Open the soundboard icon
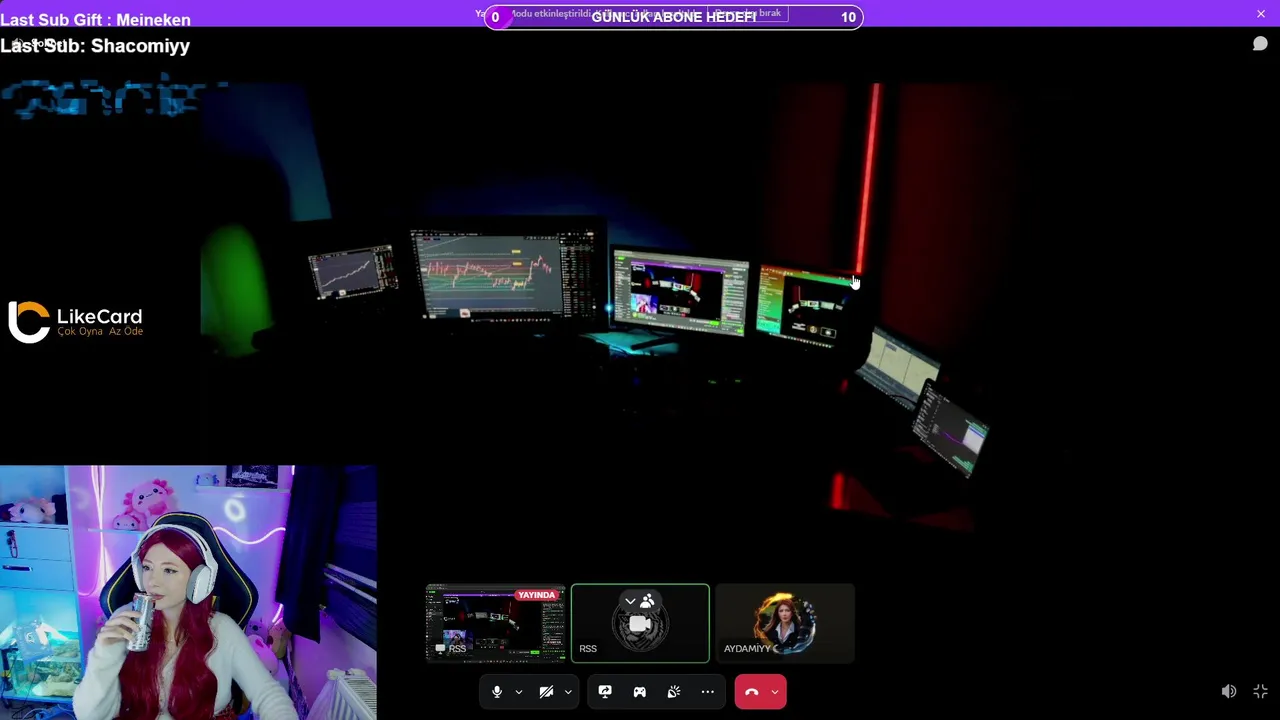The image size is (1280, 720). click(674, 692)
